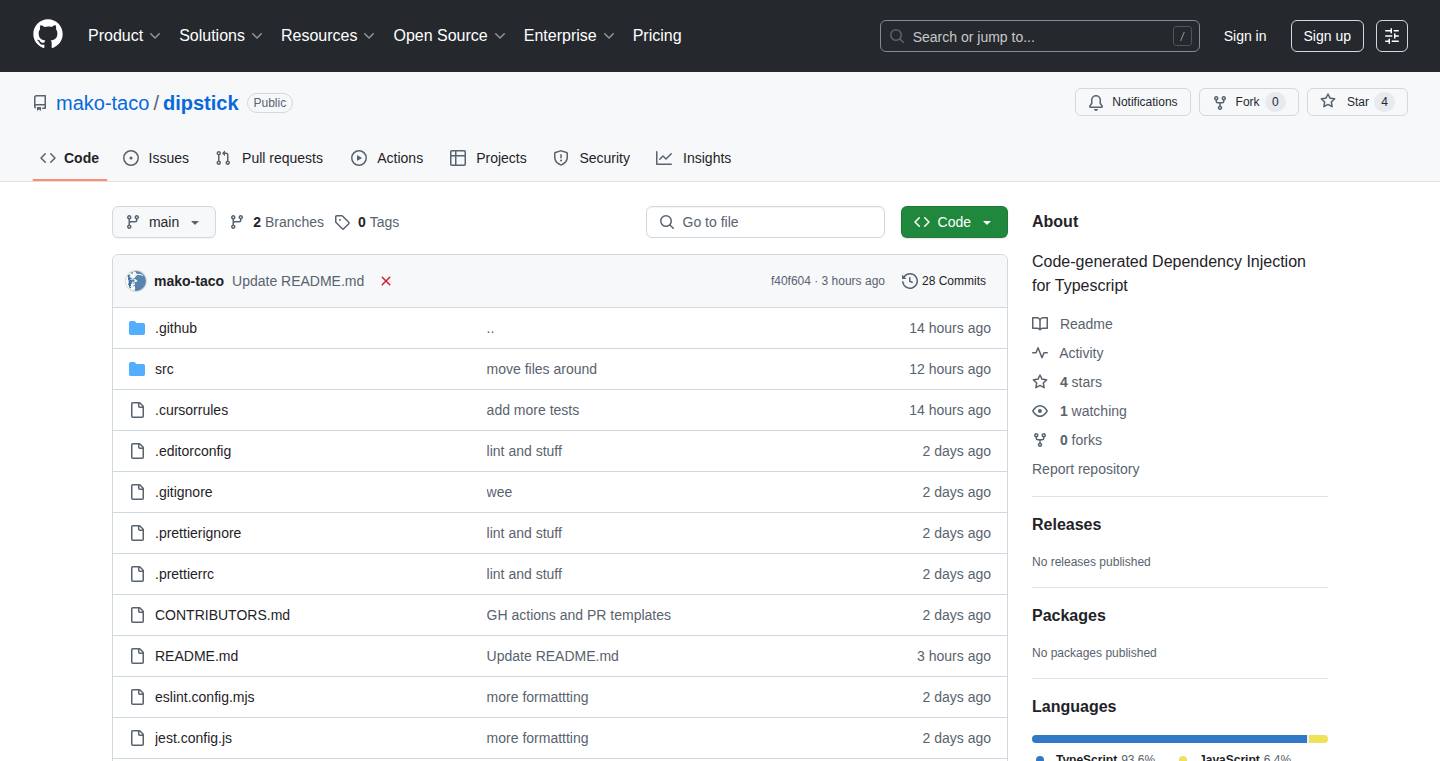Expand the Enterprise menu
1440x761 pixels.
click(x=569, y=36)
